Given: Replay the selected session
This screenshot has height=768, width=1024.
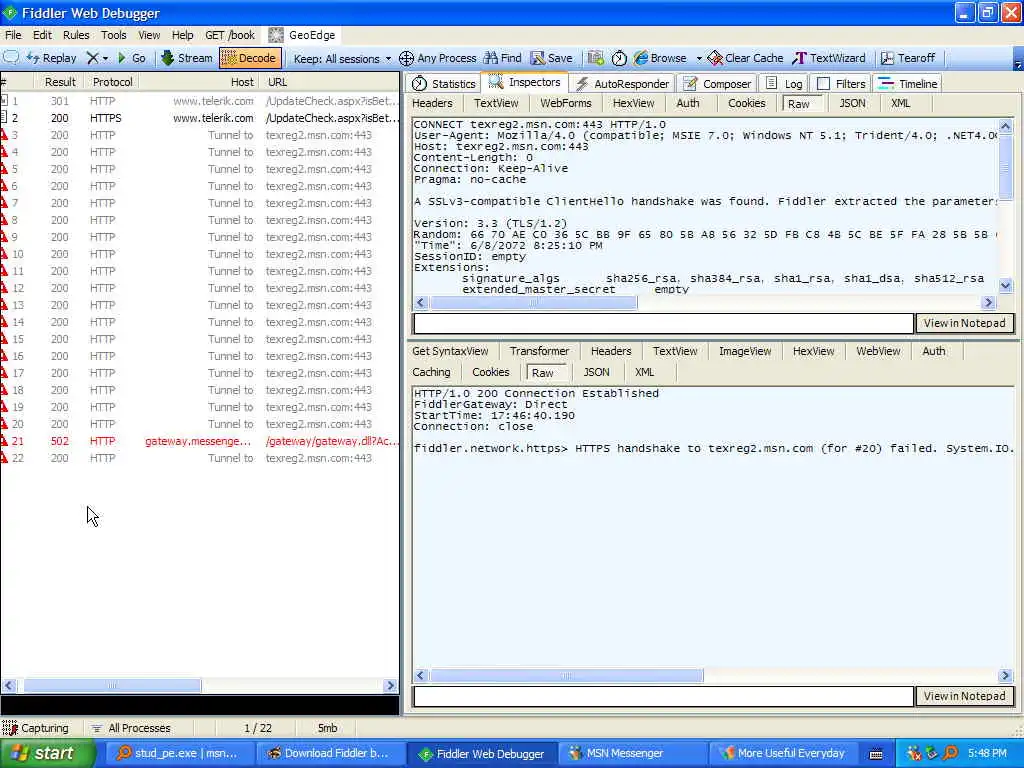Looking at the screenshot, I should click(52, 58).
